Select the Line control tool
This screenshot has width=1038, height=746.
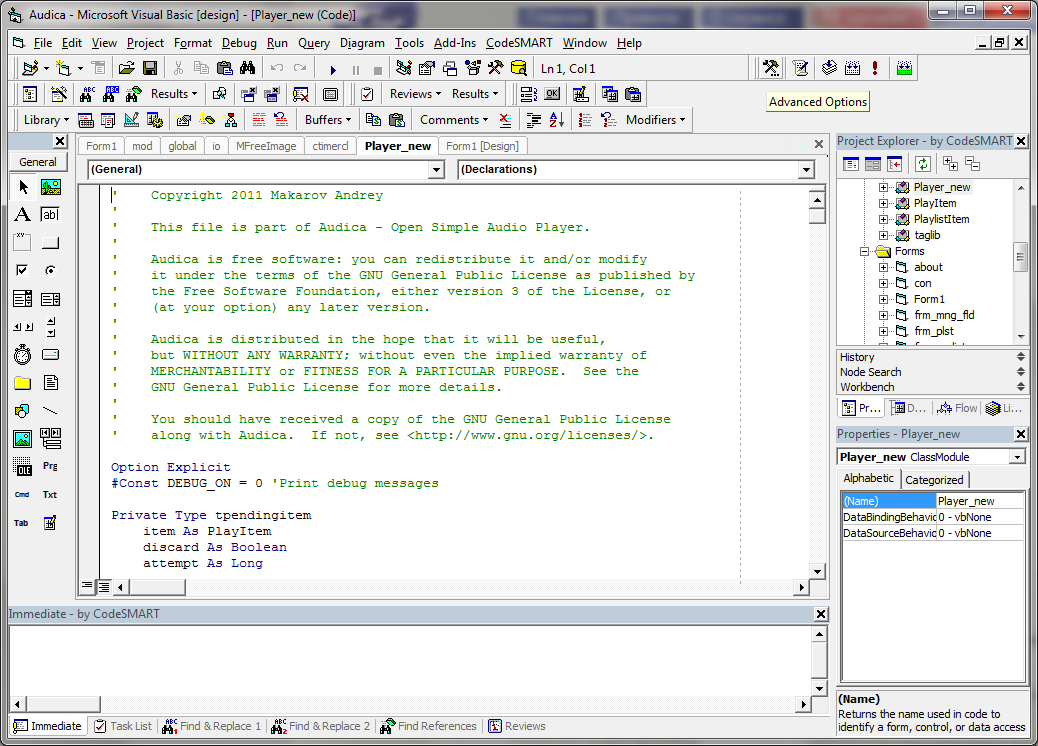coord(50,410)
